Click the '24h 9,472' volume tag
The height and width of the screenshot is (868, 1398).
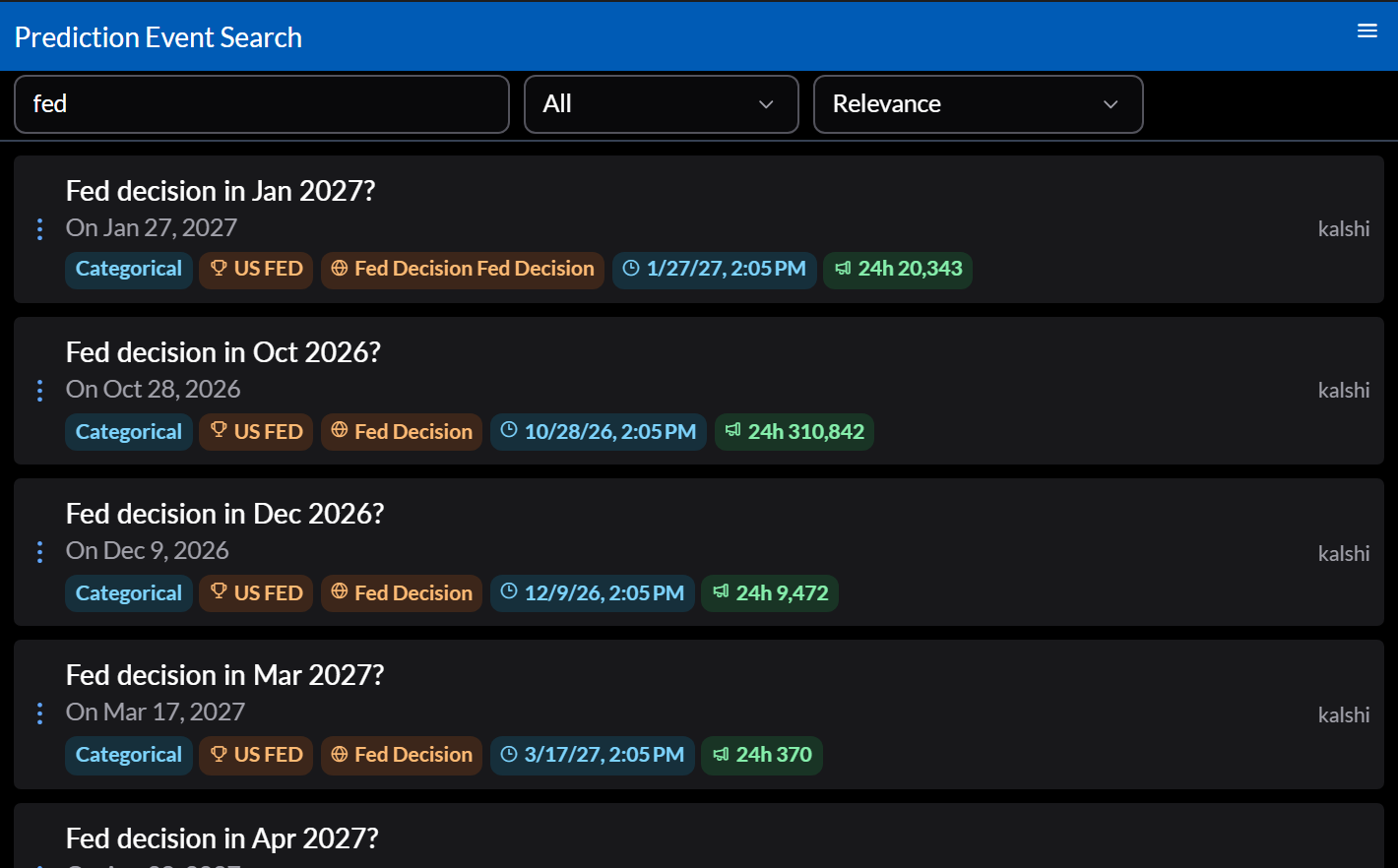pyautogui.click(x=770, y=593)
